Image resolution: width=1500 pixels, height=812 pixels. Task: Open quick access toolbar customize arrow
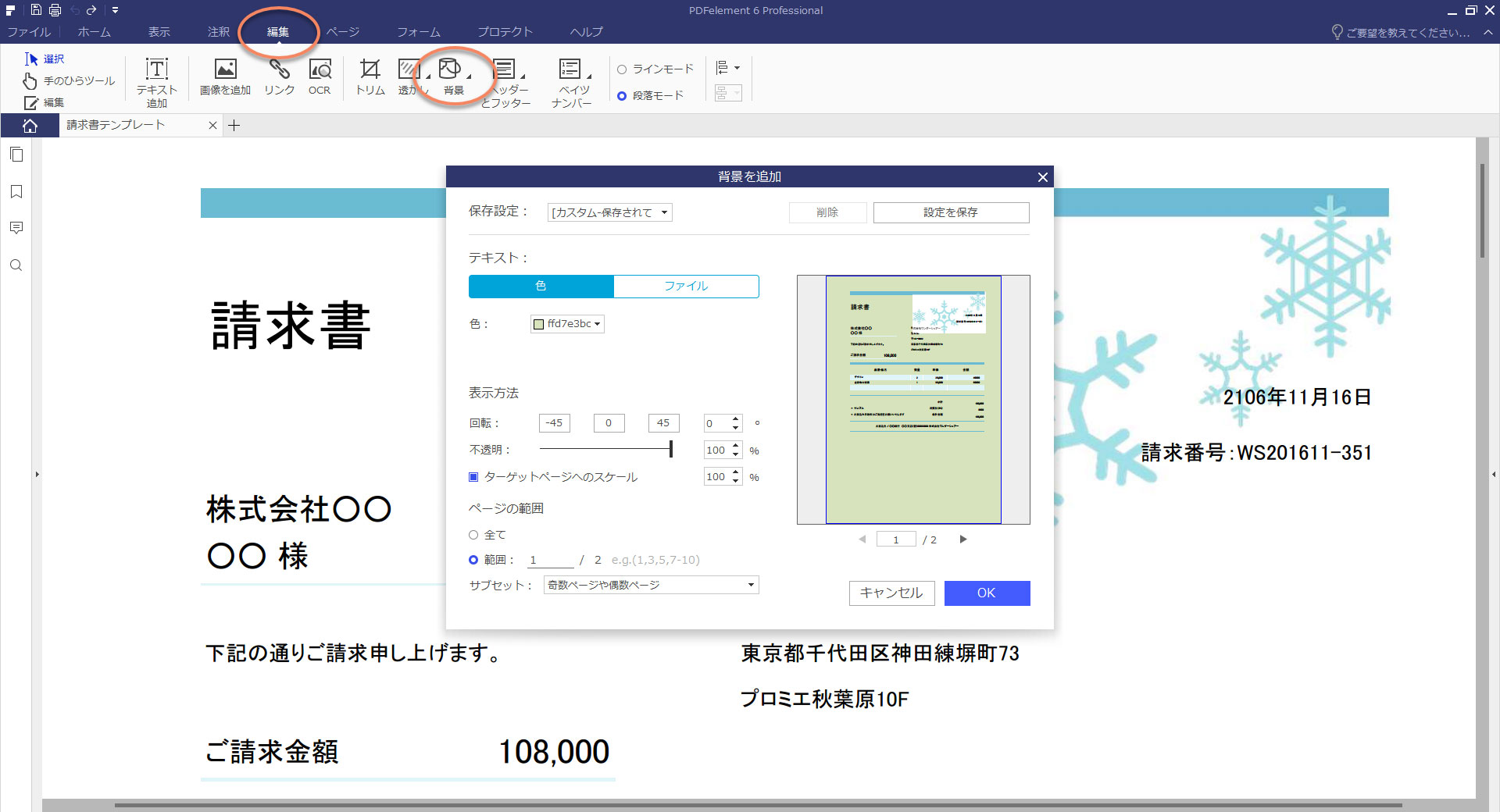[x=115, y=10]
